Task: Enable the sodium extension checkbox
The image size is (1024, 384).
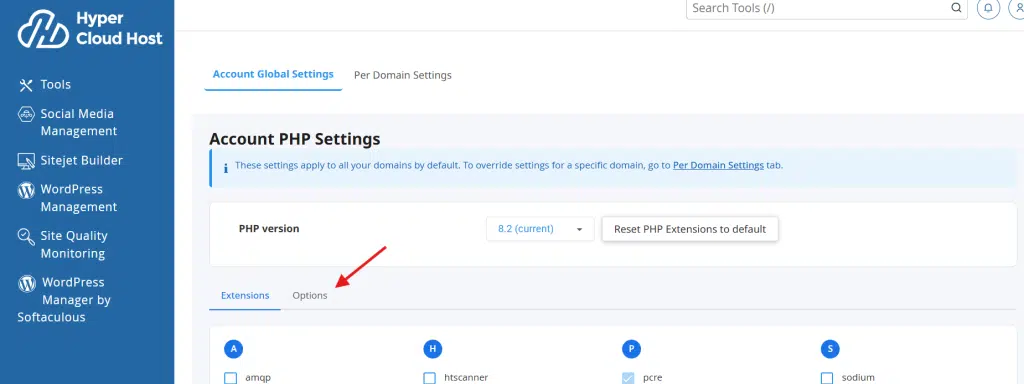Action: click(827, 377)
